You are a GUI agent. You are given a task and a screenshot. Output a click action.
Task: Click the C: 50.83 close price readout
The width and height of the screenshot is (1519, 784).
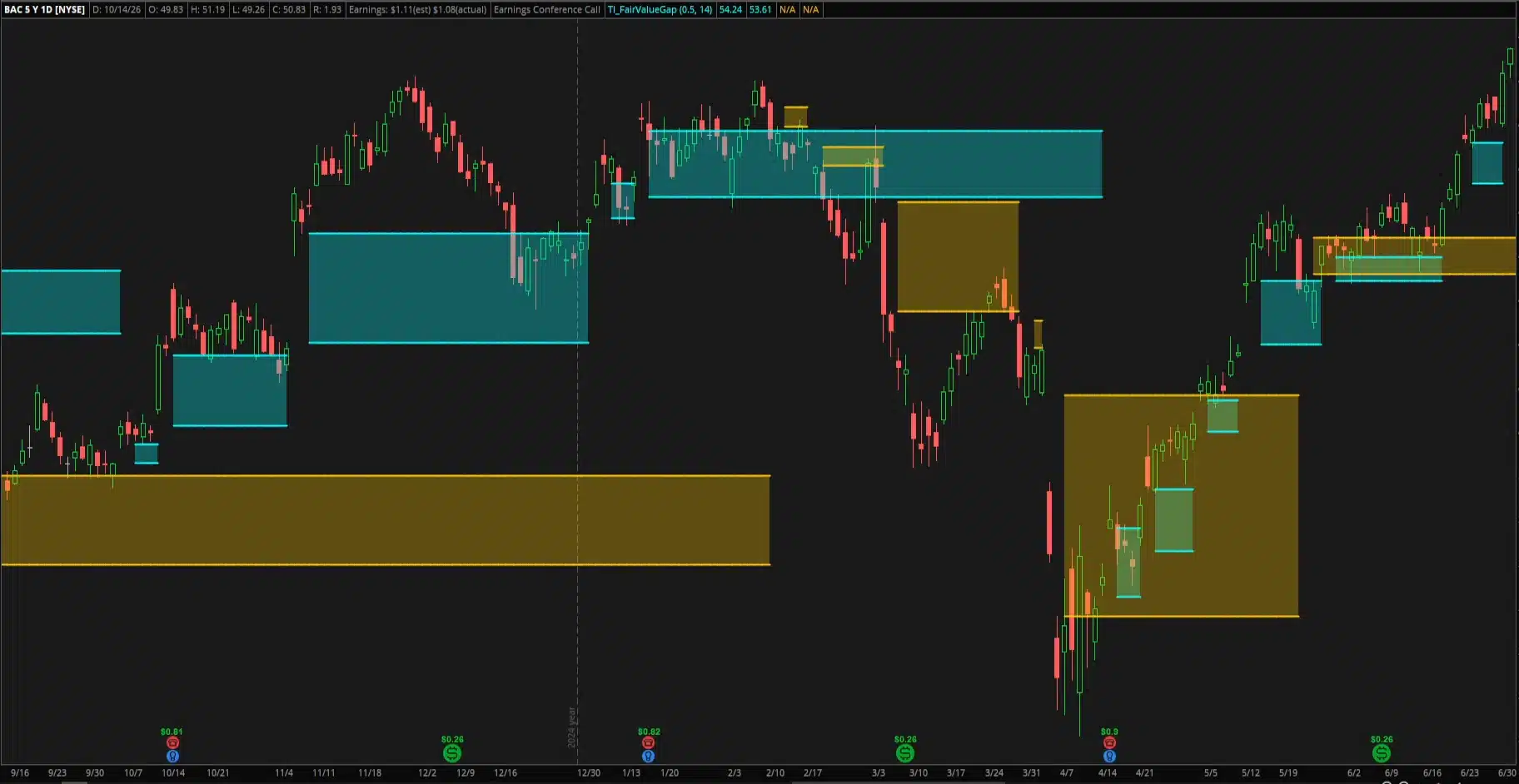pyautogui.click(x=289, y=10)
